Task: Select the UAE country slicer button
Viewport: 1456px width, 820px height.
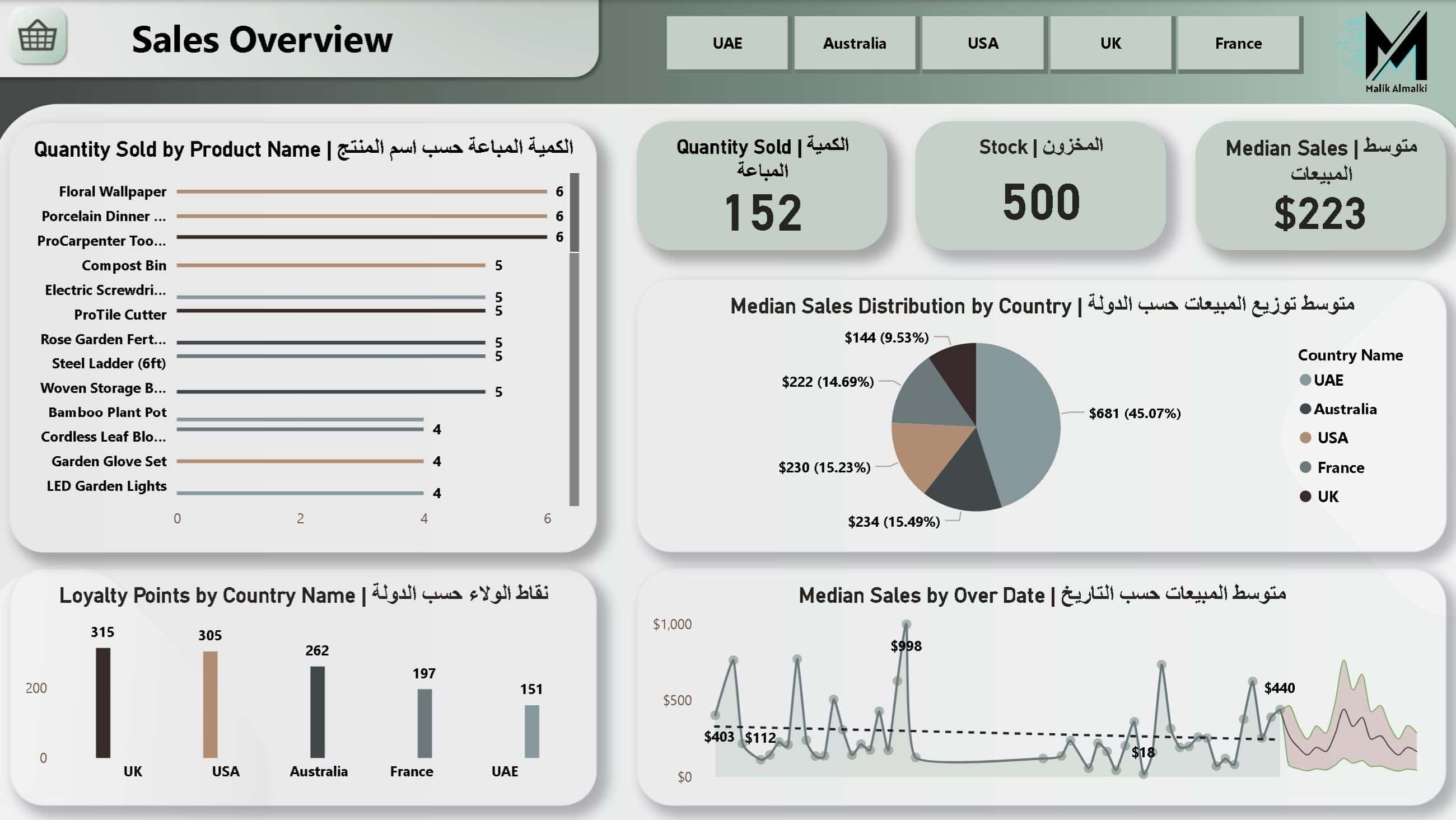Action: point(727,43)
